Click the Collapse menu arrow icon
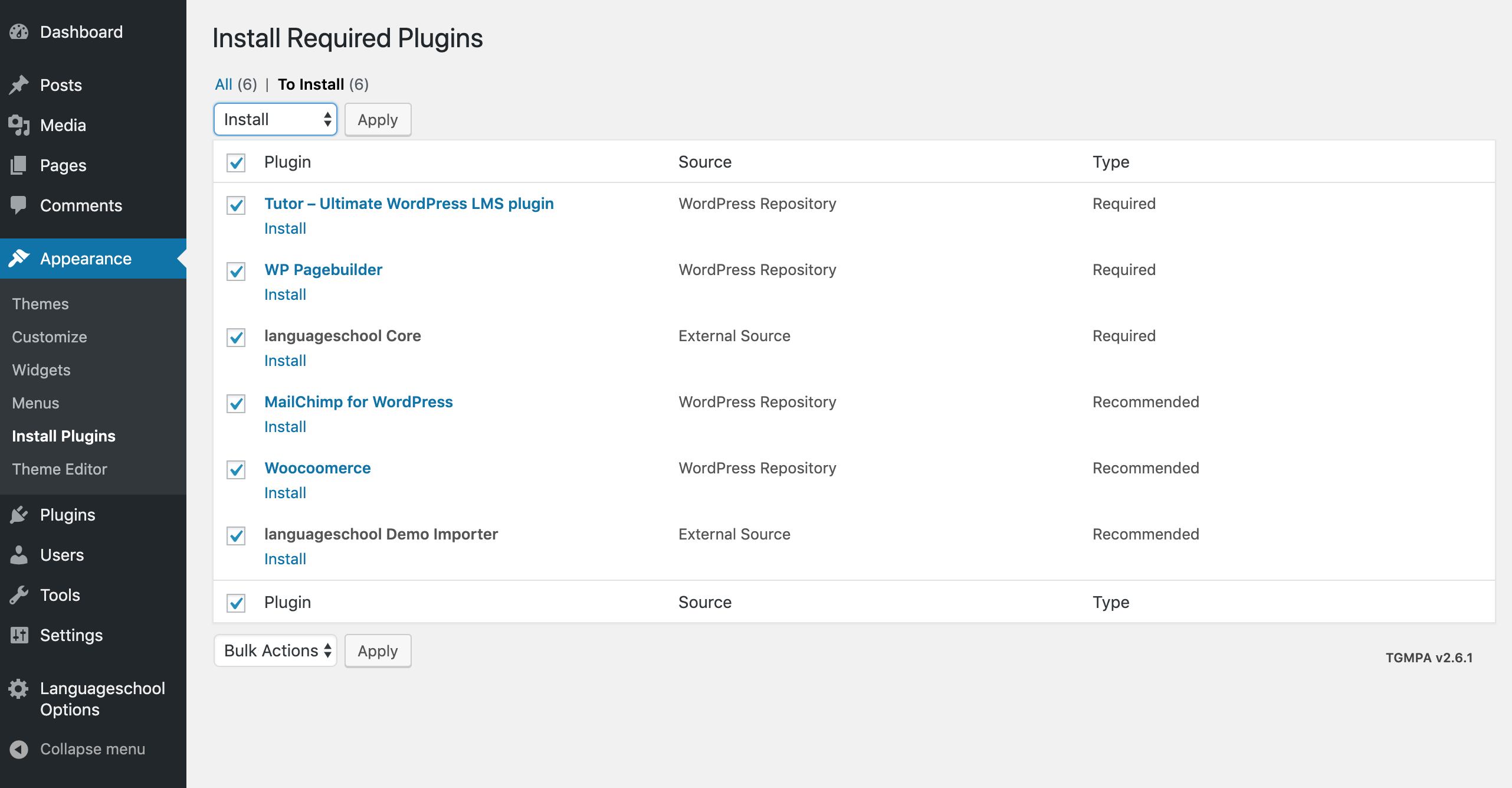Image resolution: width=1512 pixels, height=788 pixels. (19, 749)
